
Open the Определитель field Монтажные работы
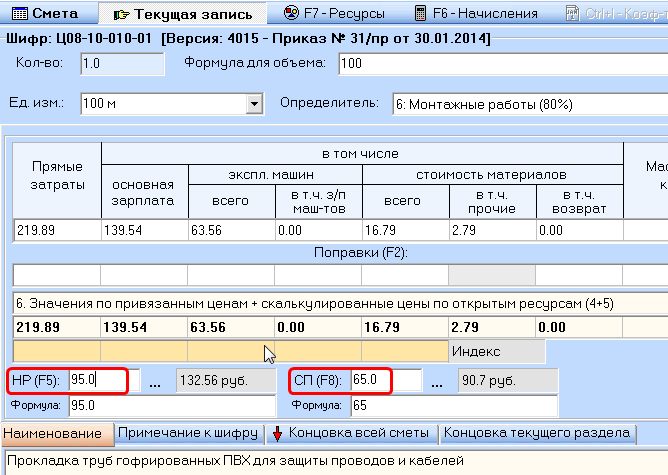point(530,104)
